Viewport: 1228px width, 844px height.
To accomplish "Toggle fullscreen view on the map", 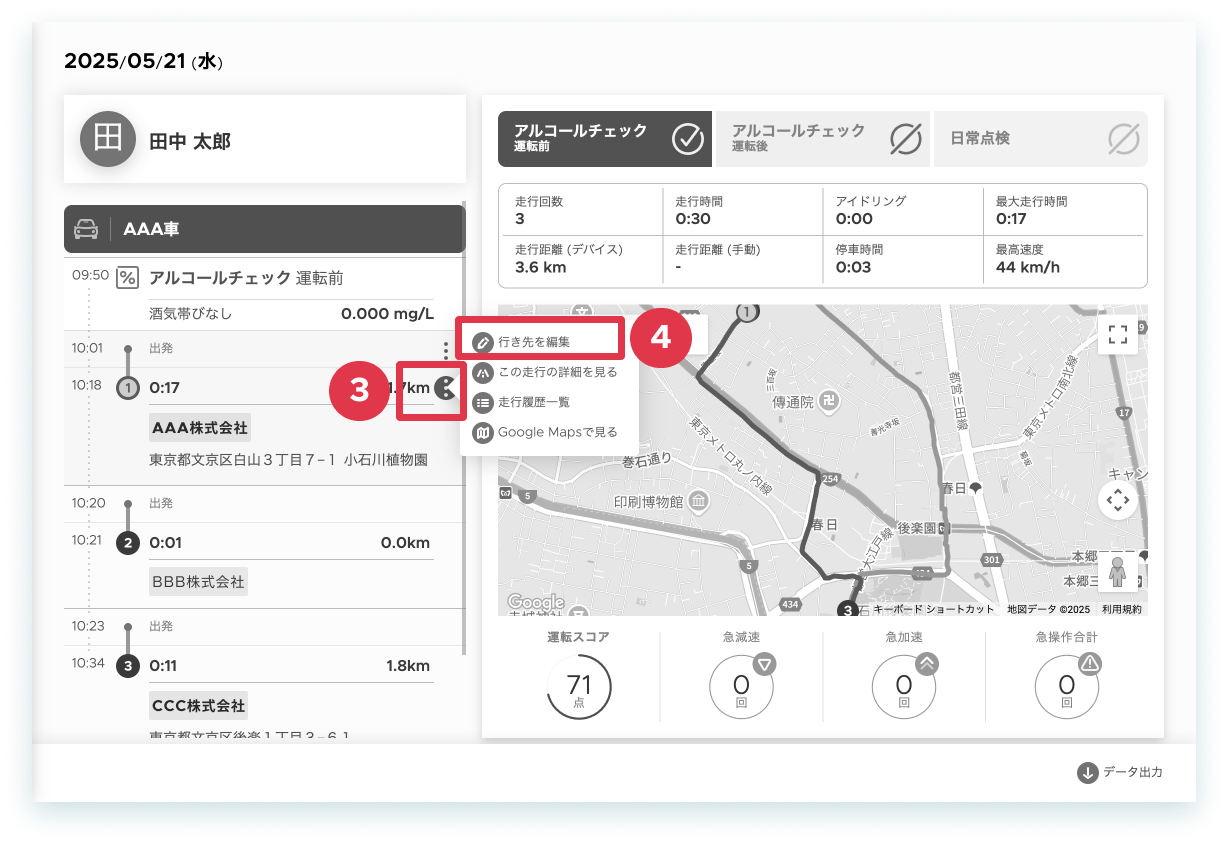I will point(1118,334).
